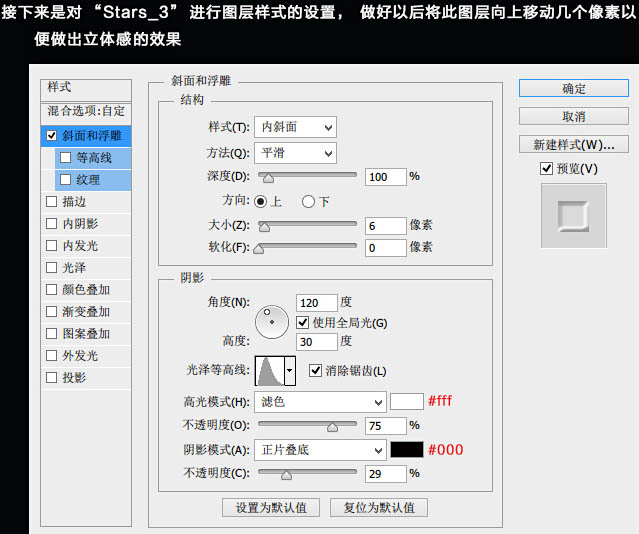Click 设置为默认值 button
This screenshot has height=534, width=639.
point(271,508)
